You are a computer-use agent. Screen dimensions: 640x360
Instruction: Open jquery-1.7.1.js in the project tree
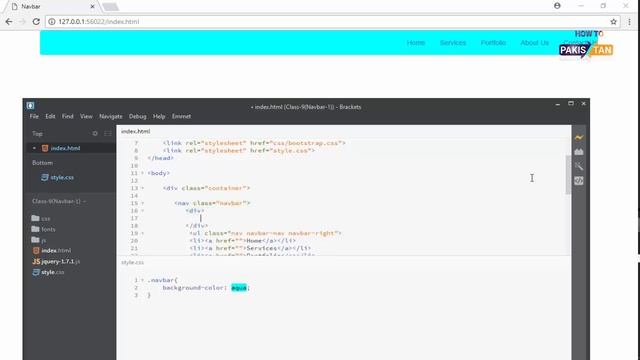(56, 261)
